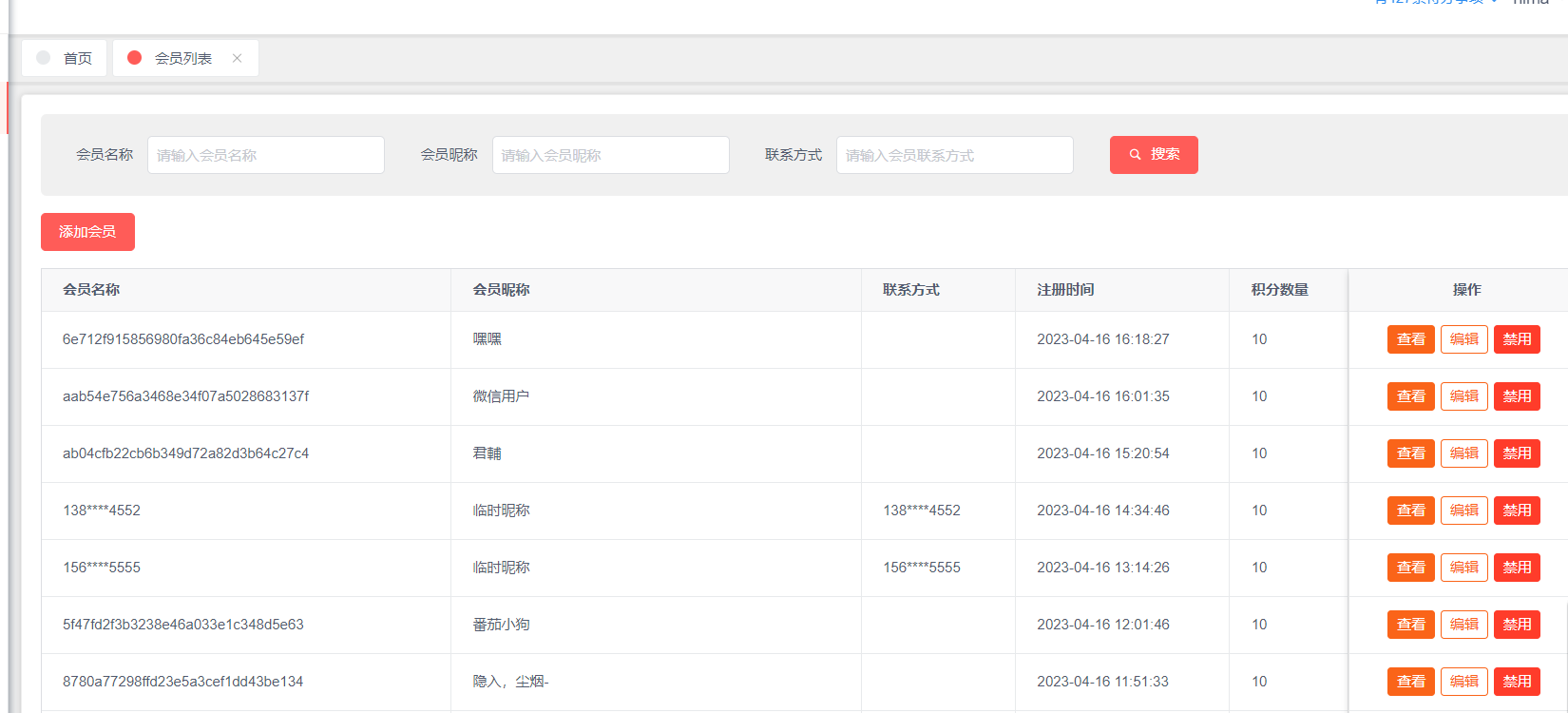Click timestamp 2023-04-16 16:01:35

click(1103, 396)
